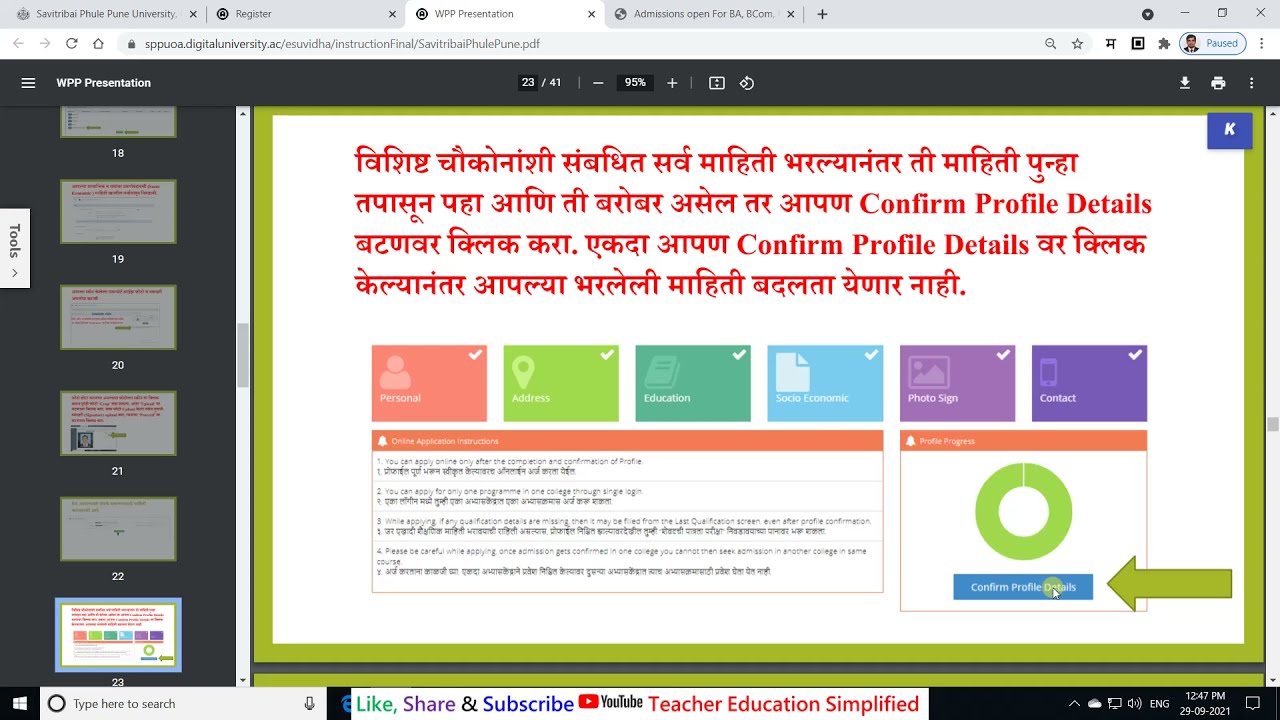Image resolution: width=1280 pixels, height=720 pixels.
Task: Expand Windows system tray hidden icons
Action: click(1074, 704)
